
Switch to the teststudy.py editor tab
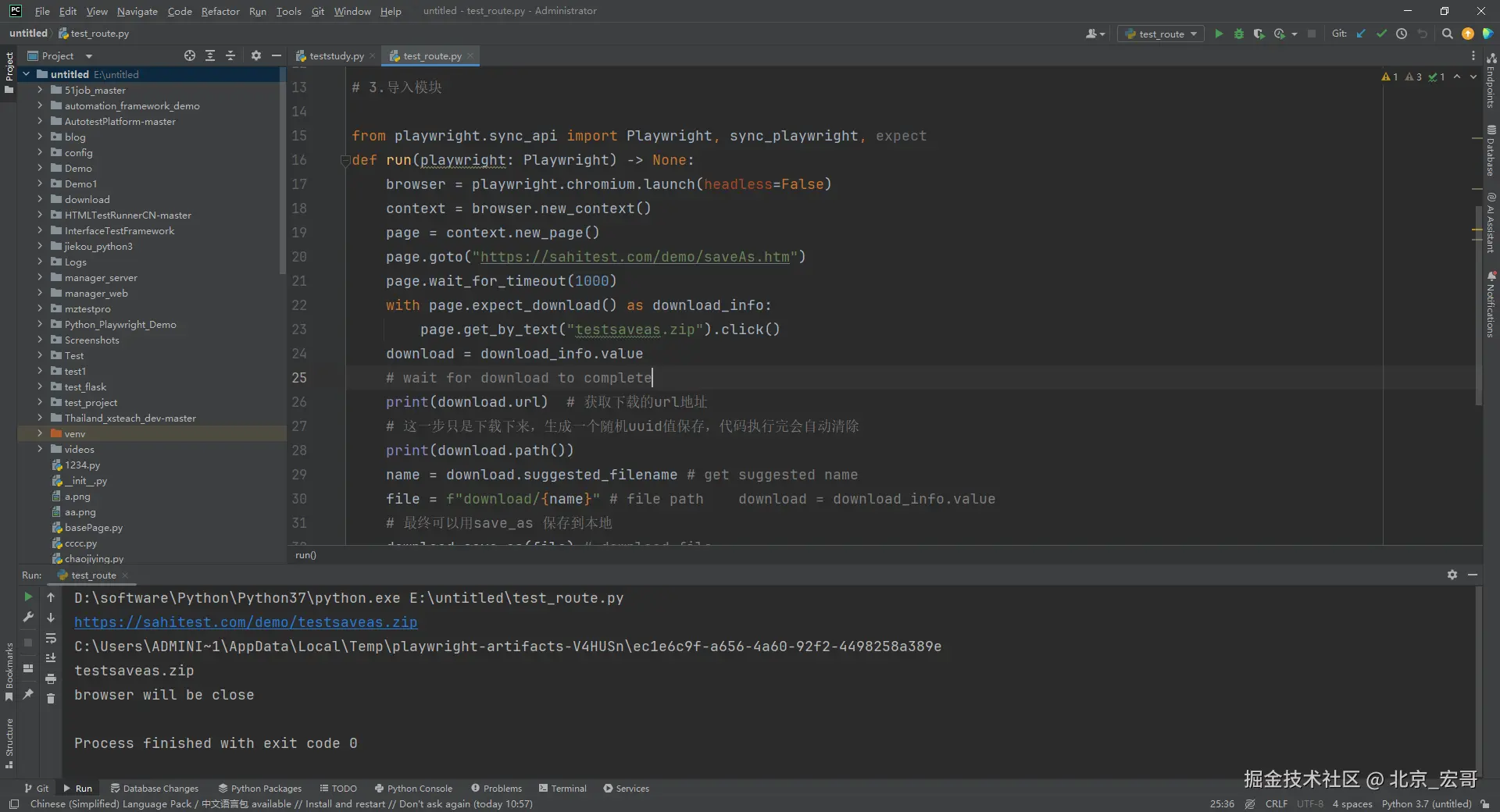tap(335, 56)
